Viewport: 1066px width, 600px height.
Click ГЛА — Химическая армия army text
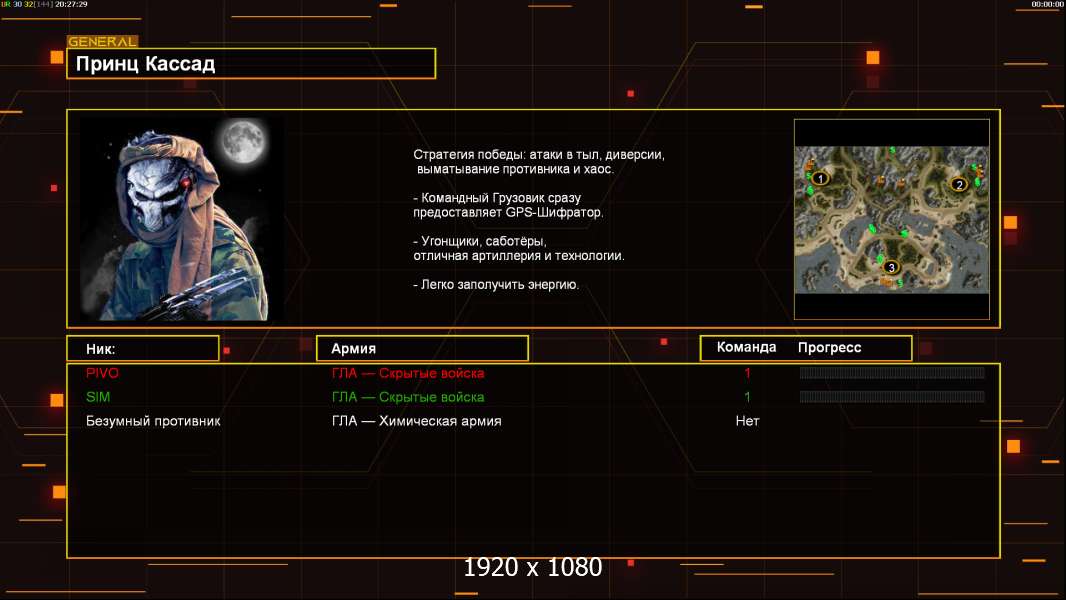(417, 421)
